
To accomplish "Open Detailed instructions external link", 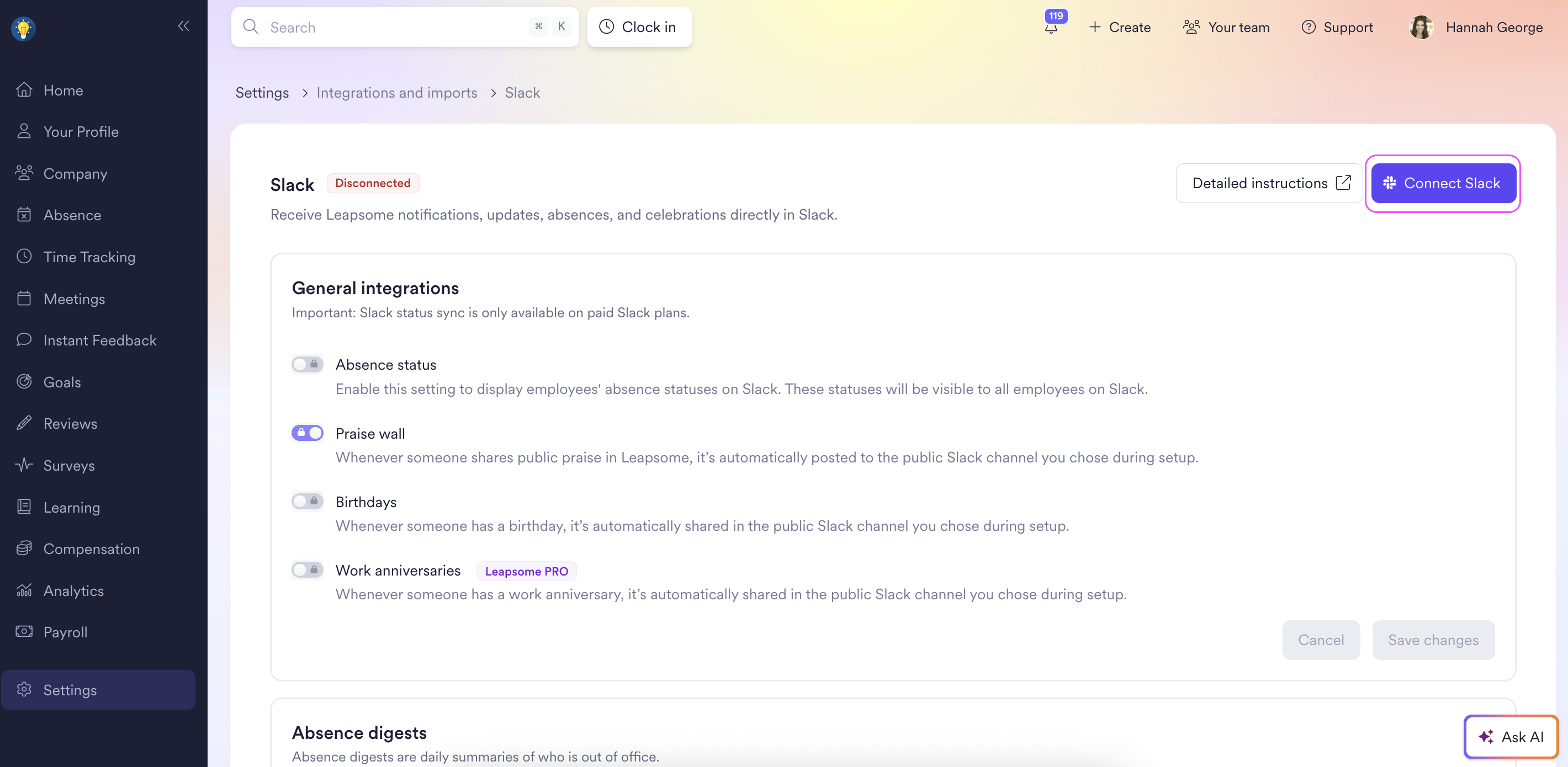I will pos(1269,183).
